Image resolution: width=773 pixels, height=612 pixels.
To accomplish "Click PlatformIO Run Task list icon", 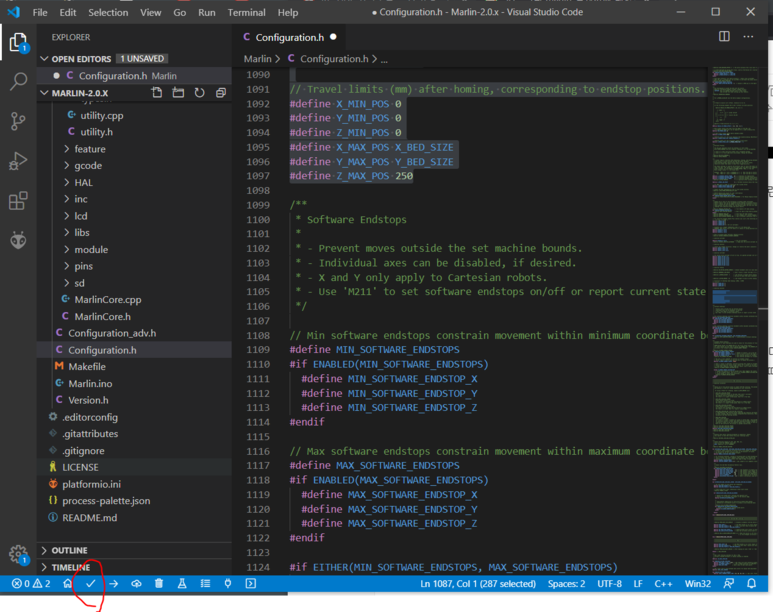I will tap(205, 584).
